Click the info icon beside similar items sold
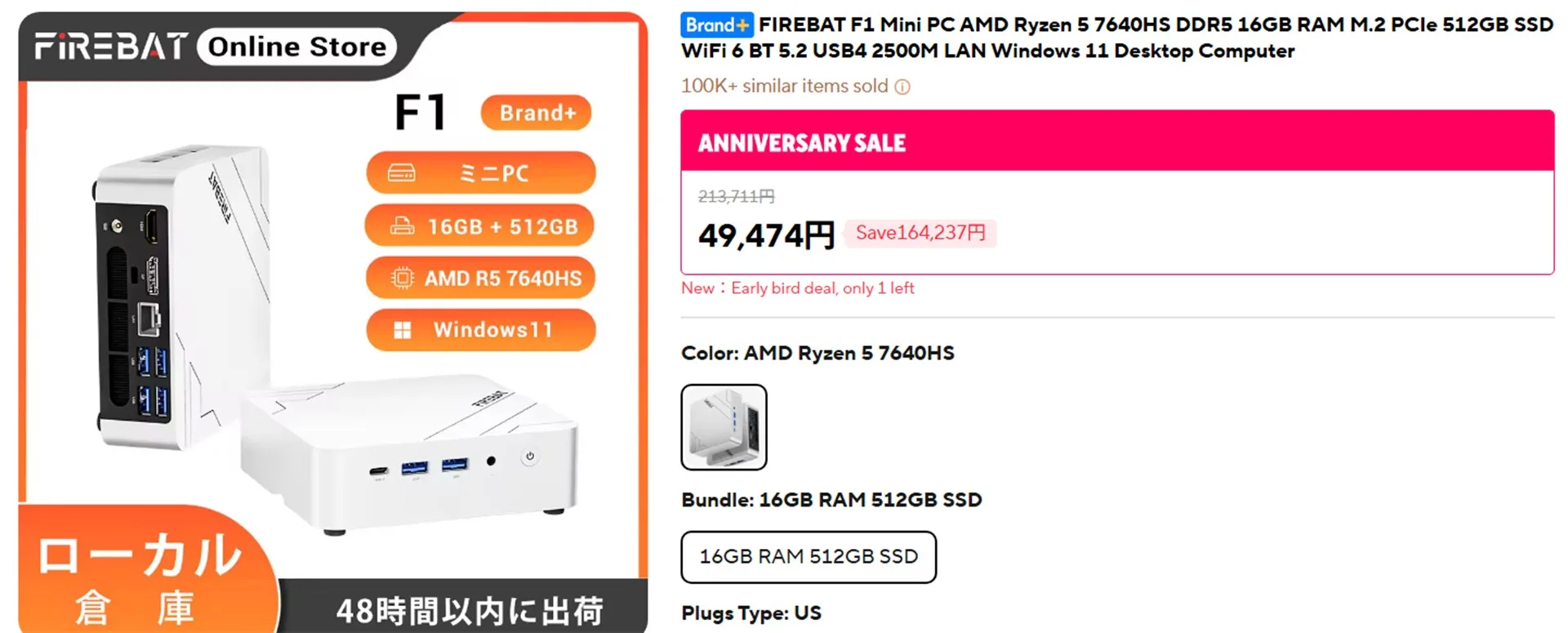 click(902, 87)
